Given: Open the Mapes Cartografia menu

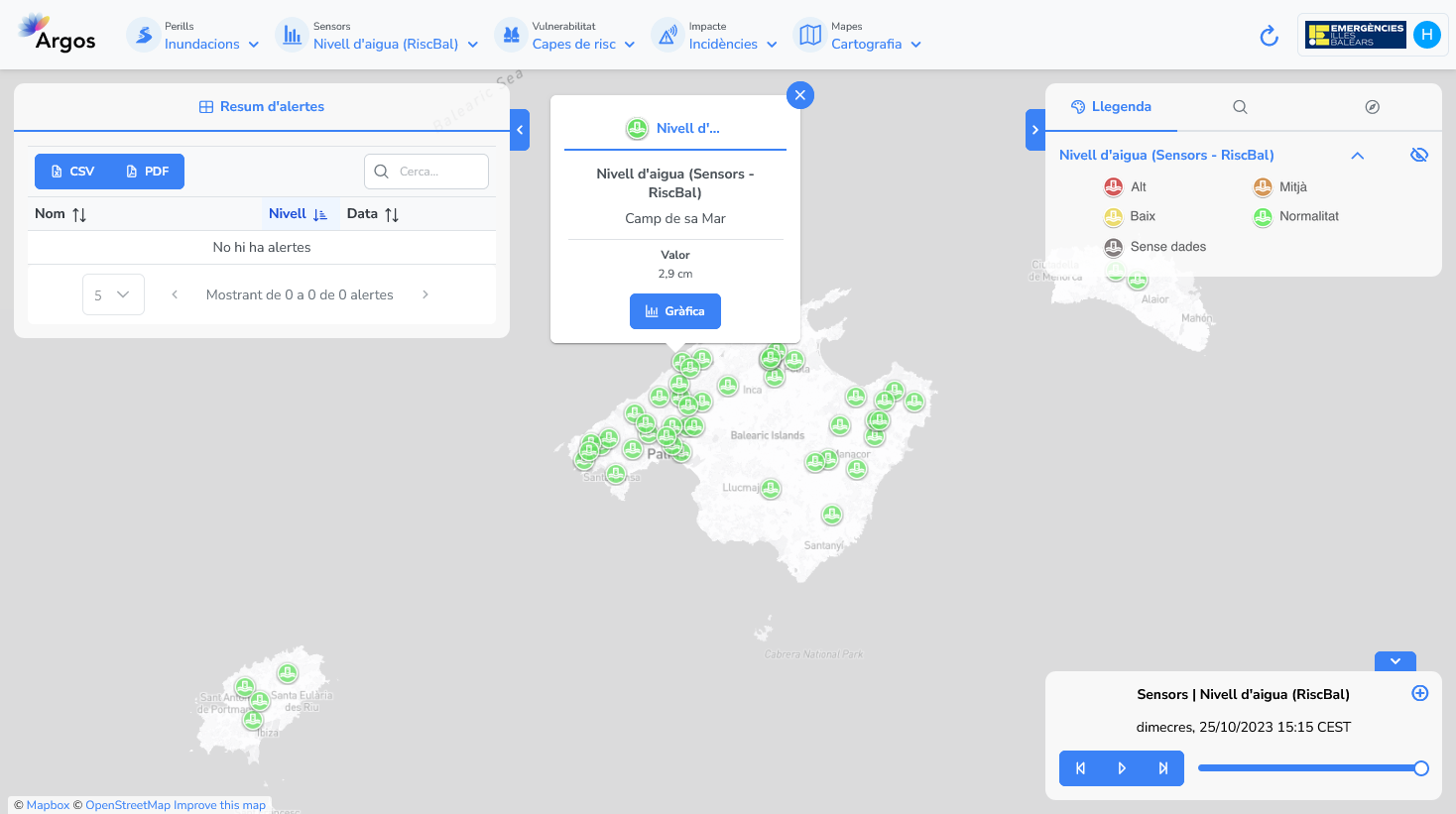Looking at the screenshot, I should pyautogui.click(x=859, y=36).
